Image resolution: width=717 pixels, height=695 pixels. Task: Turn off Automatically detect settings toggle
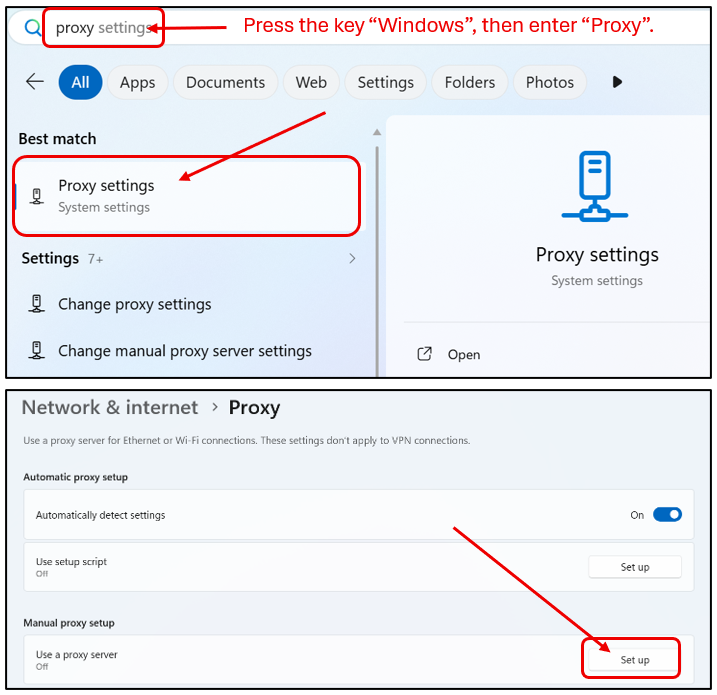point(667,515)
